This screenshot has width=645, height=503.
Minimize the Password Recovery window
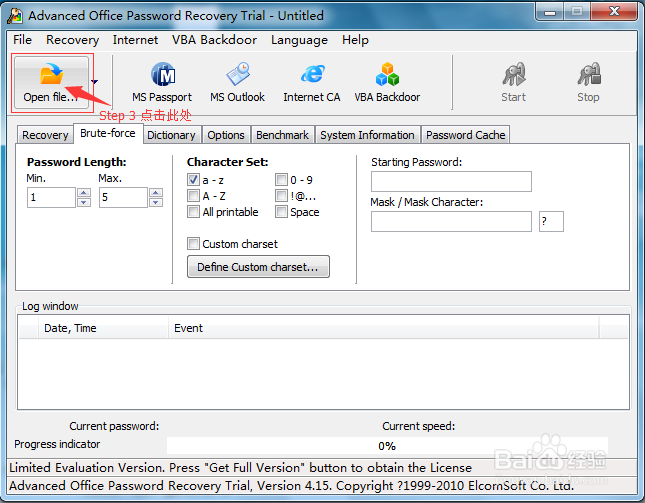coord(550,12)
